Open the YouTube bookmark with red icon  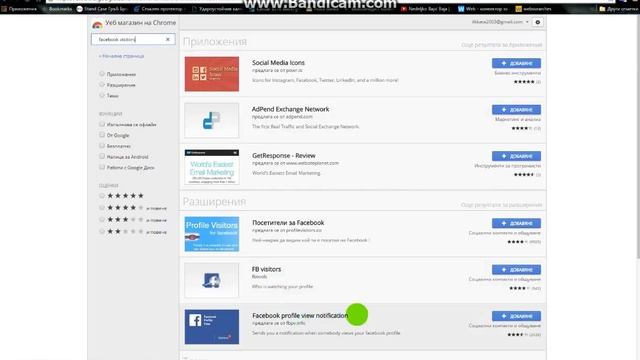tap(424, 9)
